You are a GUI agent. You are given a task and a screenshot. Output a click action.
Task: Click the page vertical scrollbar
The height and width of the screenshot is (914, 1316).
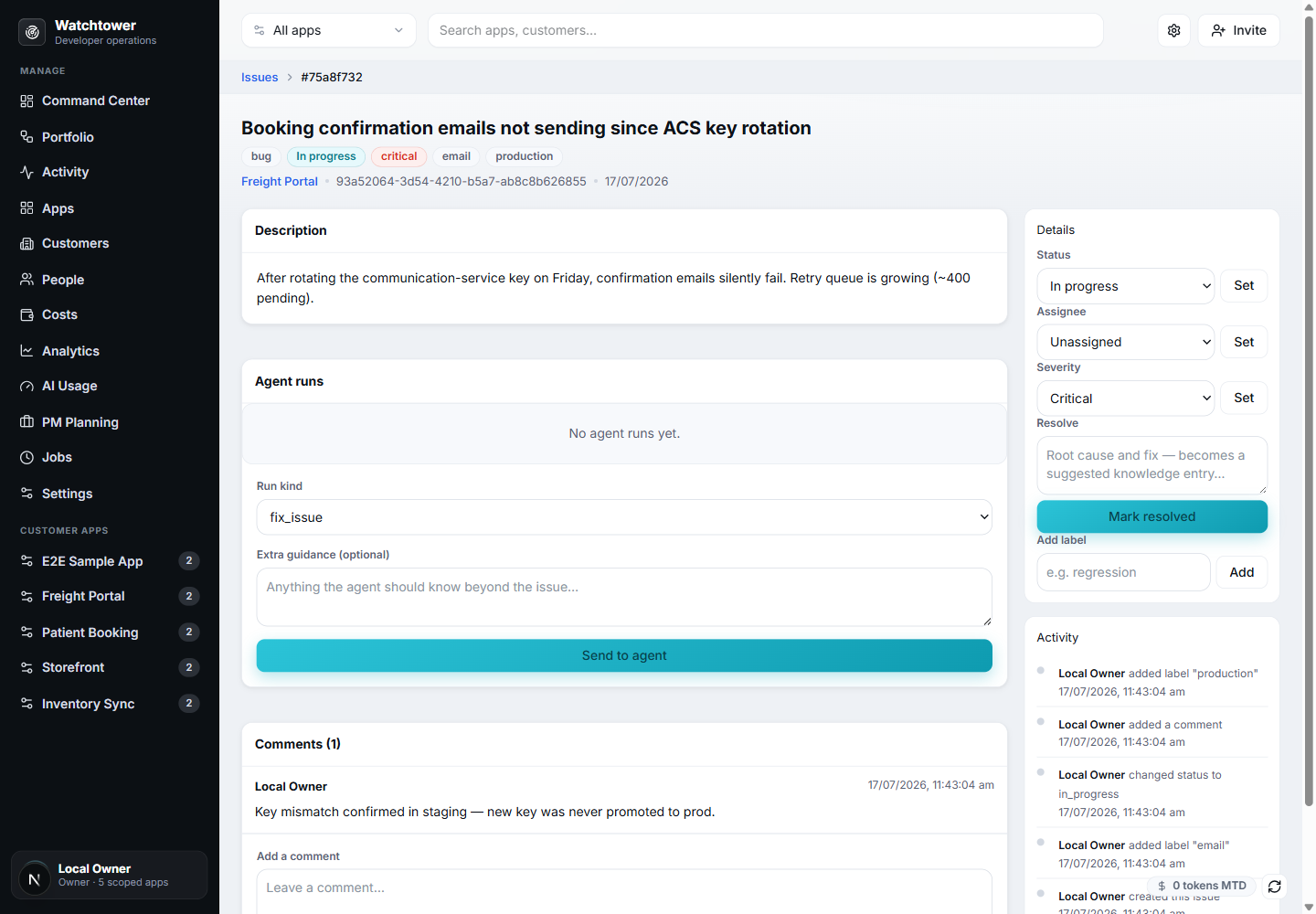1309,411
